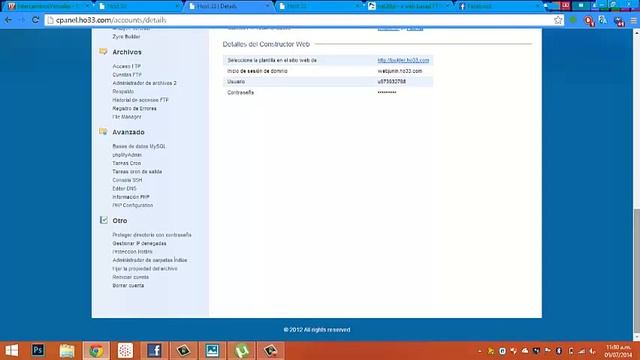Click the address bar URL field
Viewport: 640px width, 360px height.
point(302,20)
